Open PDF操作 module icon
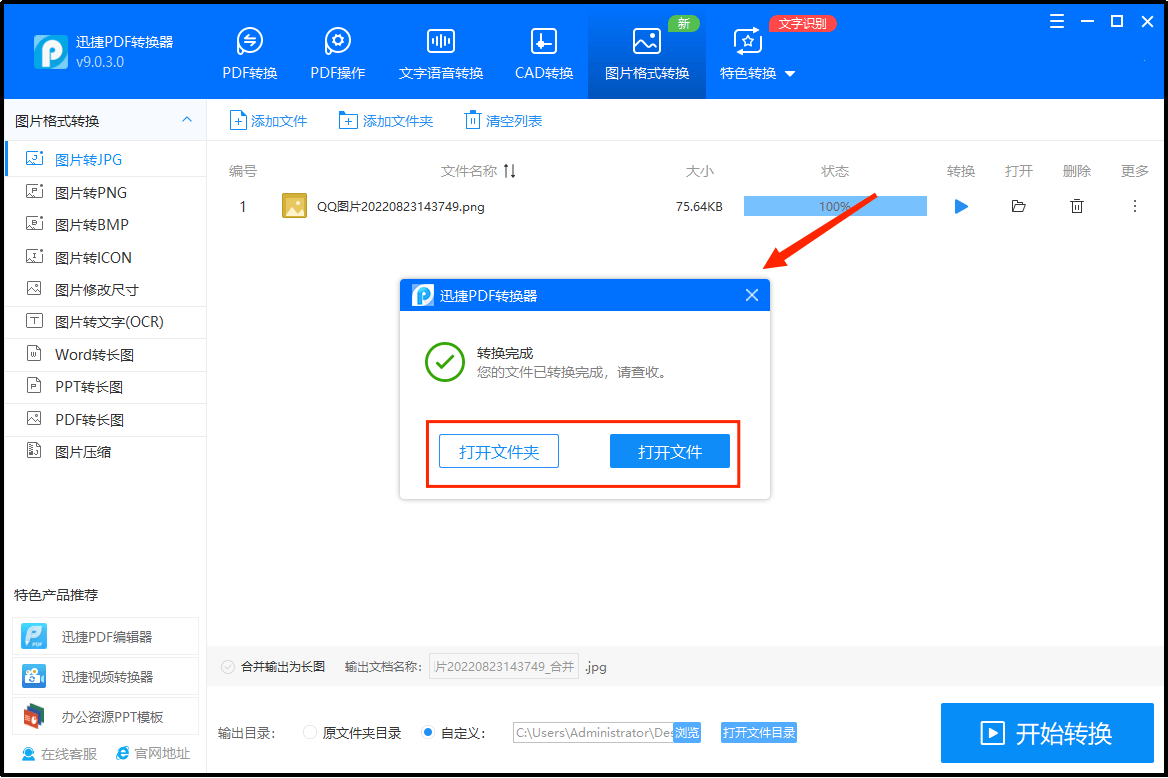Screen dimensions: 1168x778 pos(337,42)
